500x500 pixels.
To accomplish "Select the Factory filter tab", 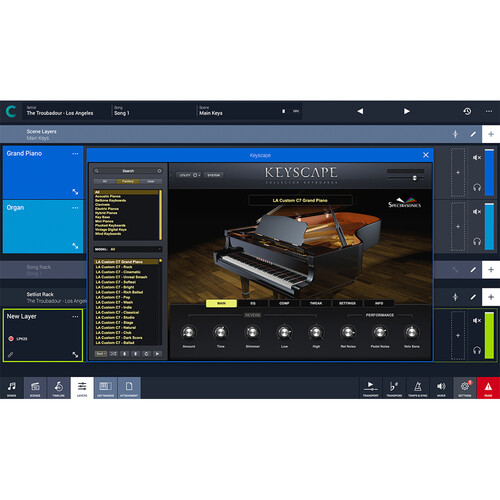I will (x=128, y=181).
